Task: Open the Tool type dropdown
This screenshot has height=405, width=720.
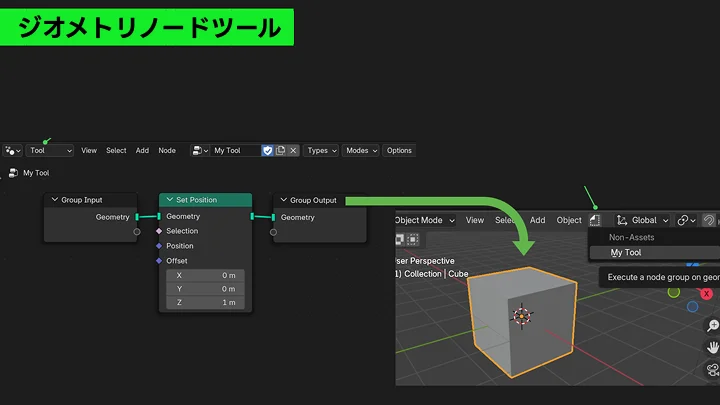Action: point(50,151)
